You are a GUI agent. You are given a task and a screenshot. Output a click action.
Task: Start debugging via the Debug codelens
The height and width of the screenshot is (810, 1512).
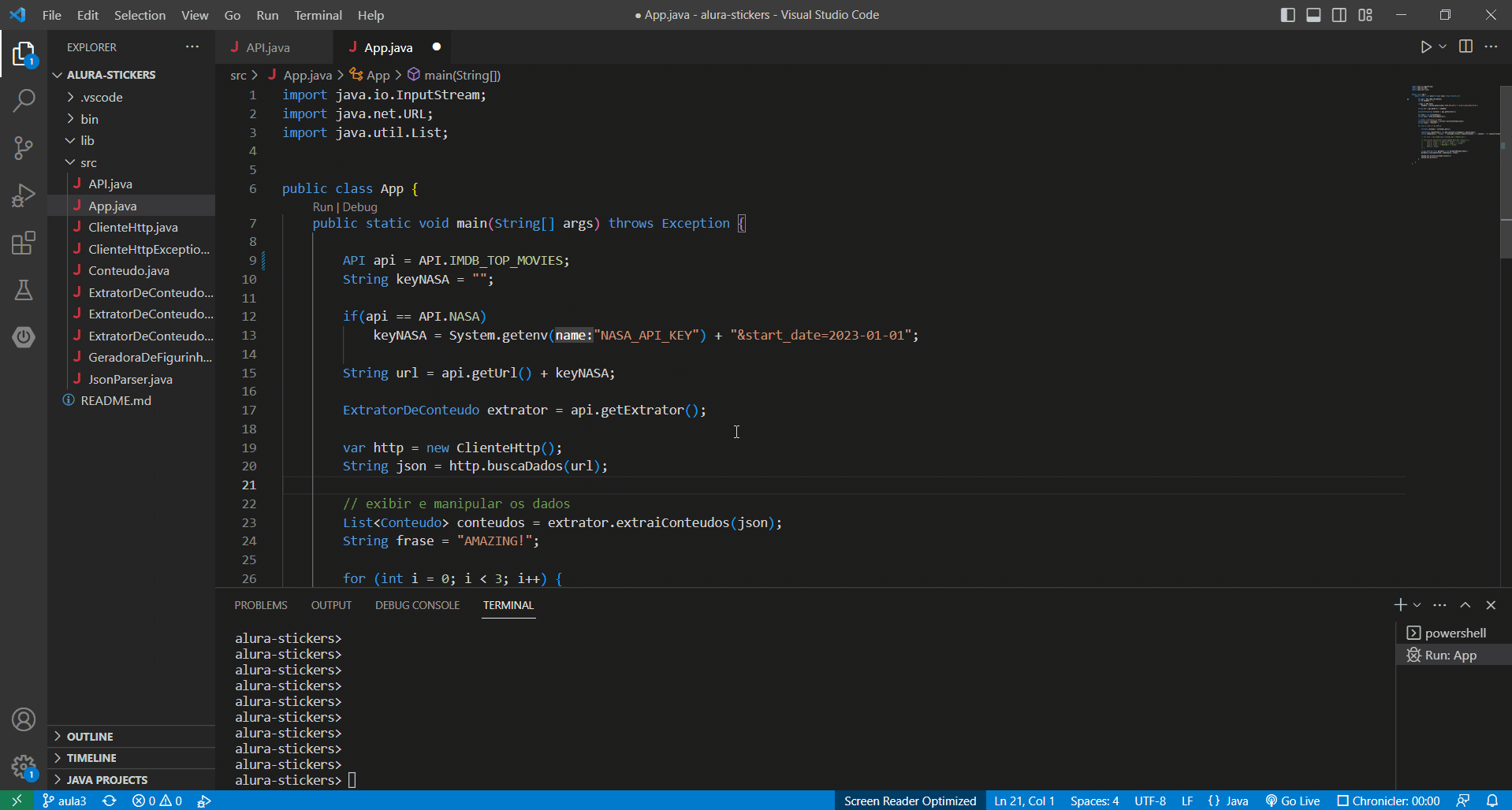pos(360,206)
